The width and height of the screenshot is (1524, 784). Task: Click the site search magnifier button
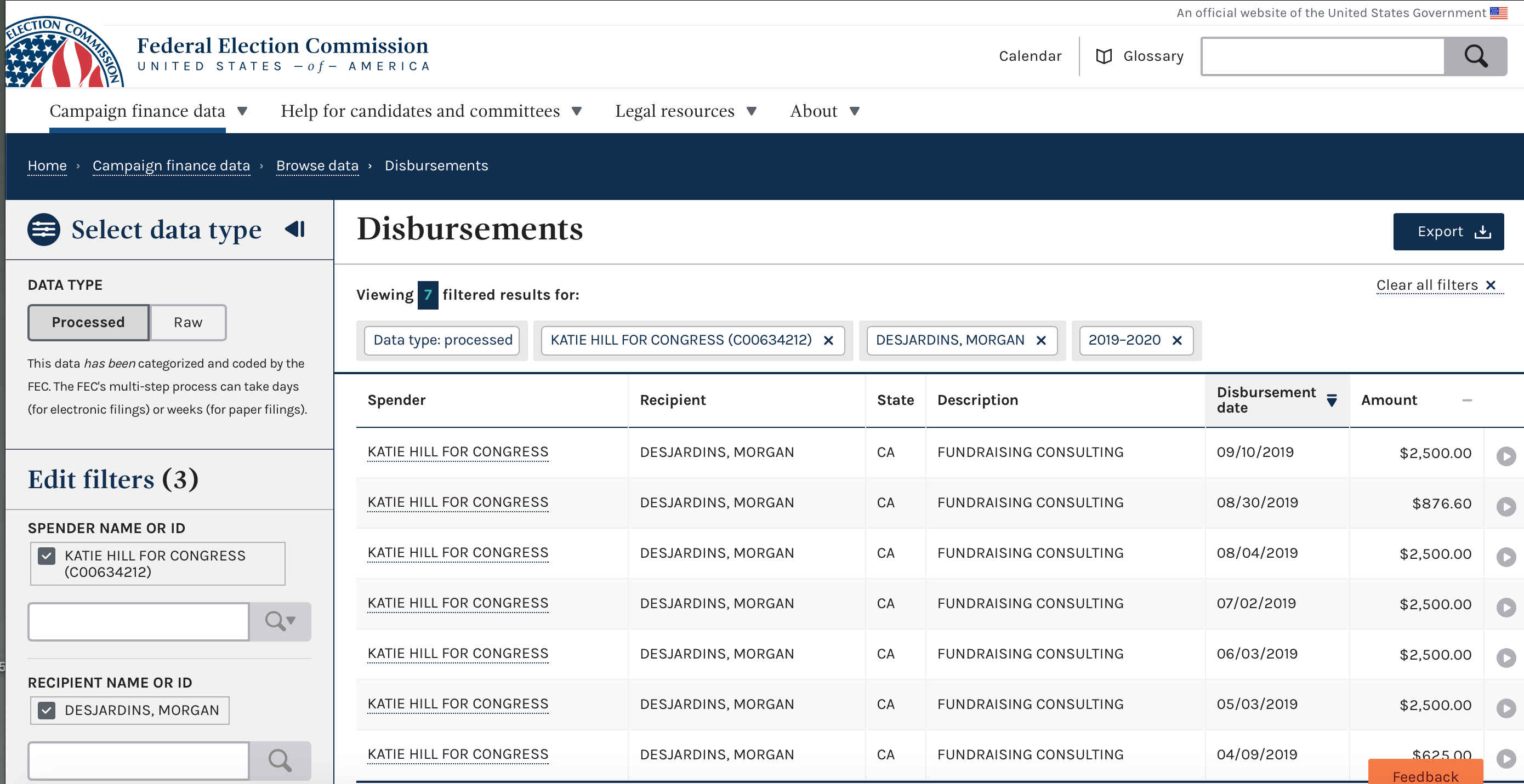tap(1475, 57)
